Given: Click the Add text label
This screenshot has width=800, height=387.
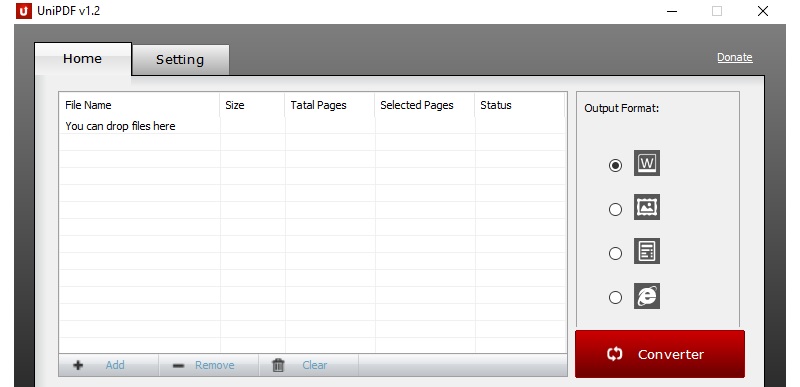Looking at the screenshot, I should (x=115, y=365).
